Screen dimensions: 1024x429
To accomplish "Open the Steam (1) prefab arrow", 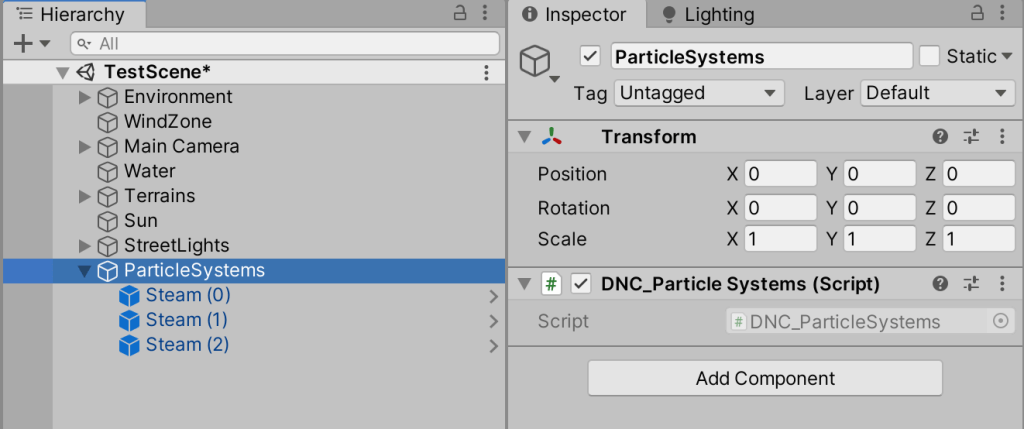I will pyautogui.click(x=493, y=321).
